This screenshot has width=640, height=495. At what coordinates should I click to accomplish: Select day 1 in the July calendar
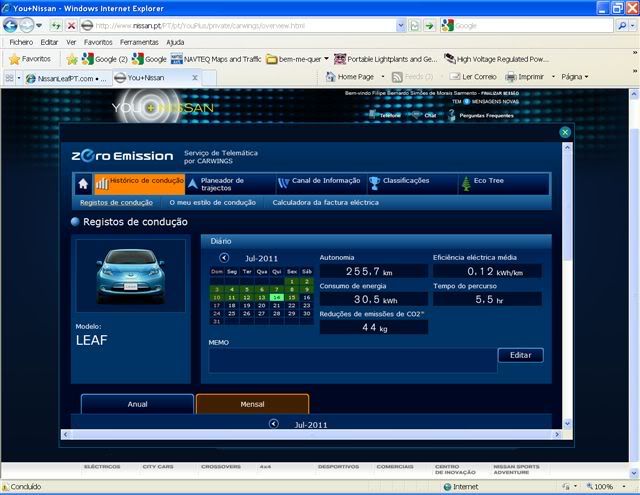pyautogui.click(x=292, y=282)
